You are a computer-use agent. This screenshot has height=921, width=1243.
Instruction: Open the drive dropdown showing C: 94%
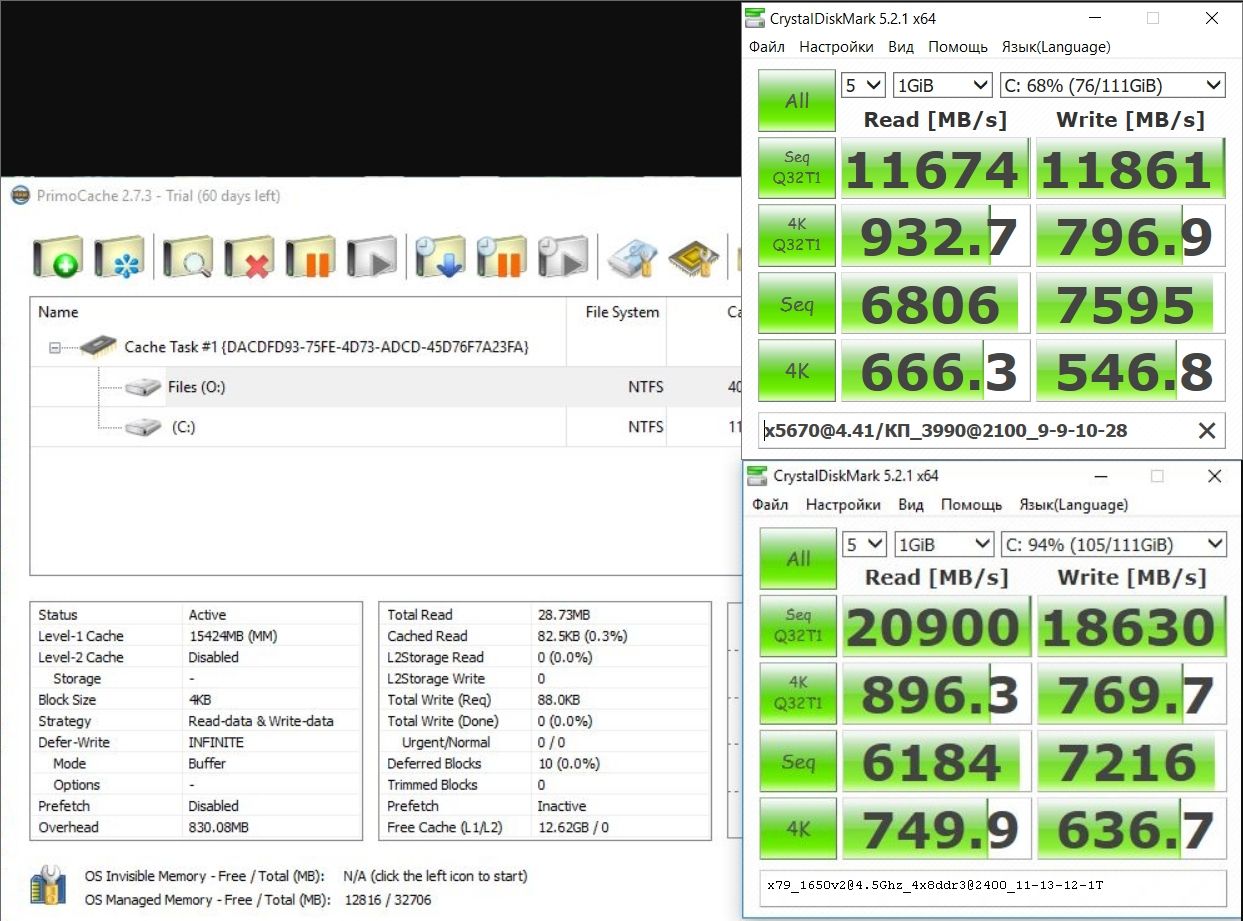pyautogui.click(x=1114, y=544)
